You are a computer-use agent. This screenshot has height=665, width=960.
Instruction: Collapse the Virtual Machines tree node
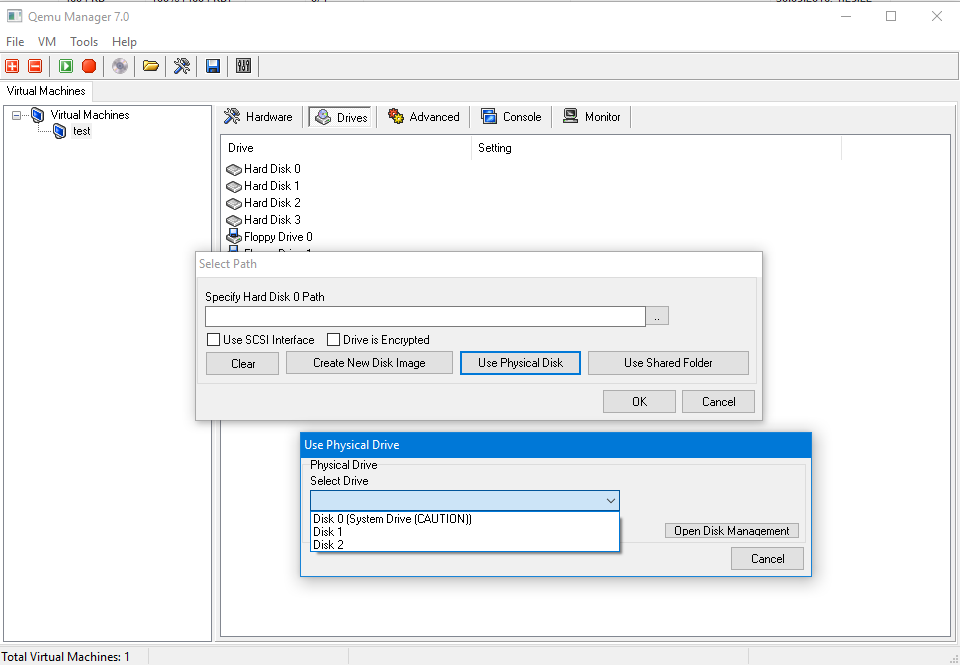tap(17, 115)
